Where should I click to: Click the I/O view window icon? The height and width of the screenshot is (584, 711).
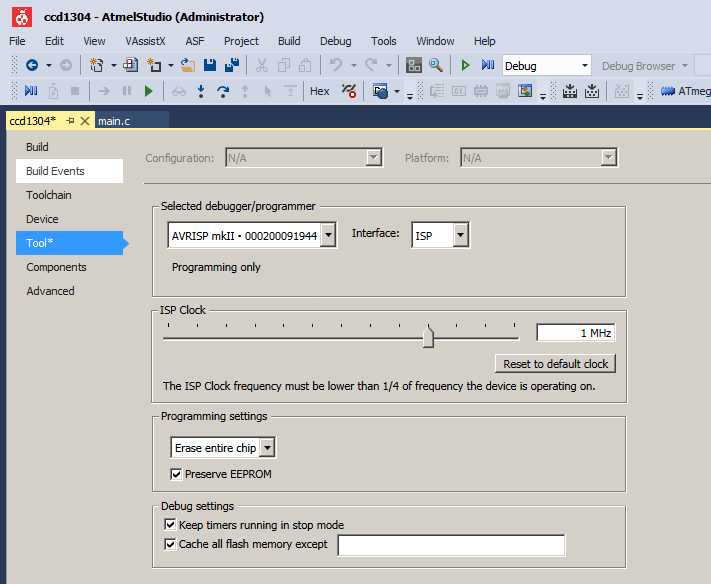525,91
